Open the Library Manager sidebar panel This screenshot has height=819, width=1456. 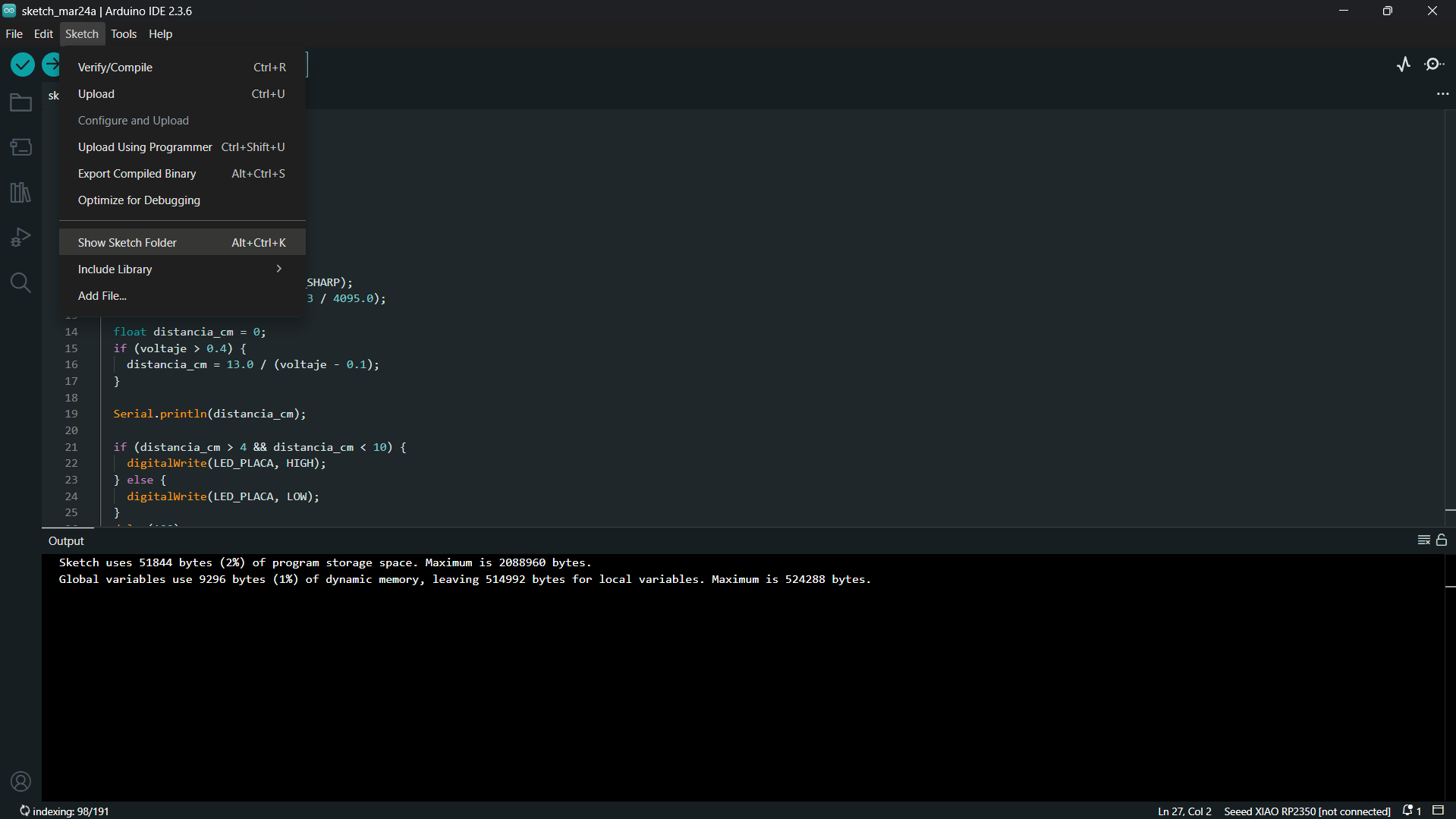20,192
